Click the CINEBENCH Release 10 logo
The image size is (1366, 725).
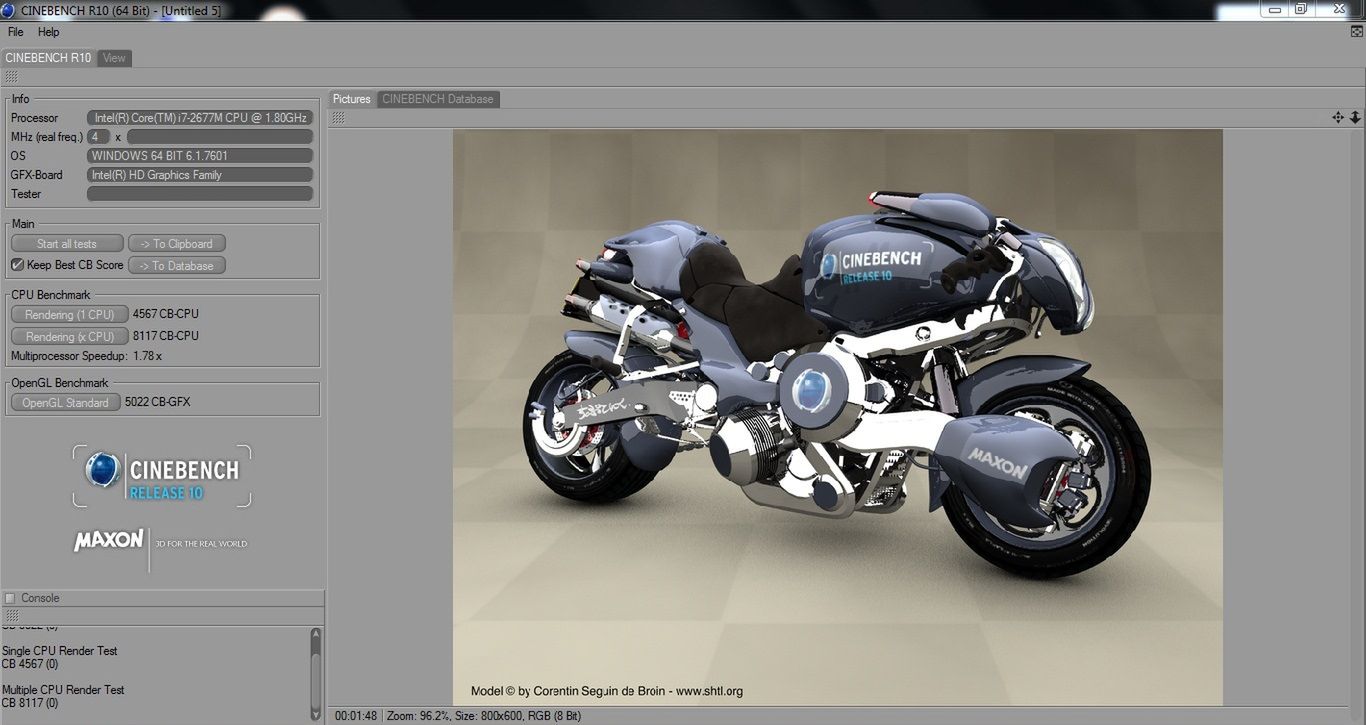[x=162, y=476]
